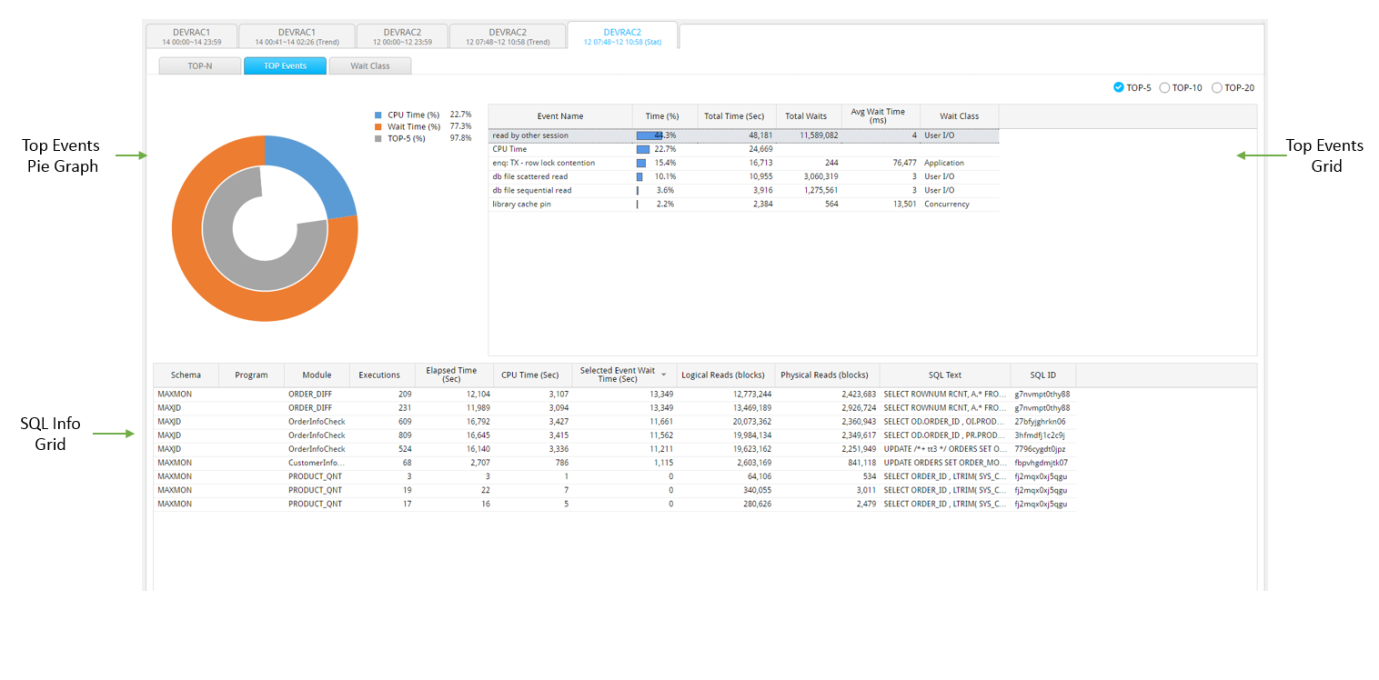
Task: Sort by Total Time (Sec) column header
Action: click(x=735, y=117)
